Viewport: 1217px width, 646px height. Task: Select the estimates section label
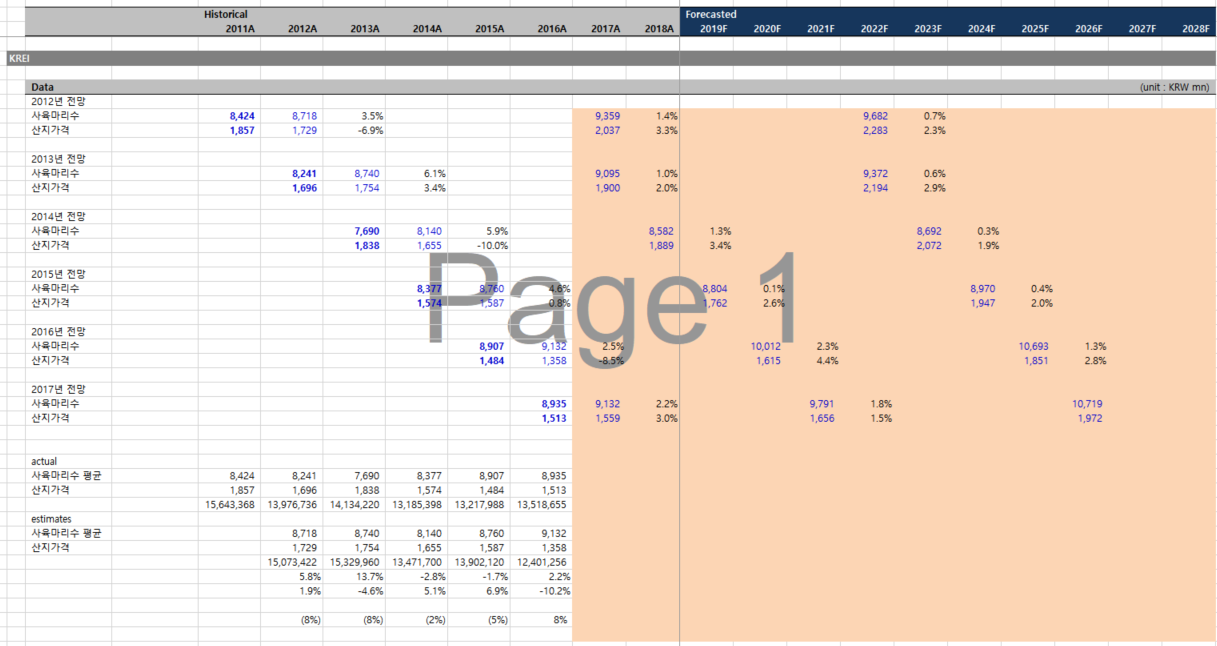click(x=51, y=519)
